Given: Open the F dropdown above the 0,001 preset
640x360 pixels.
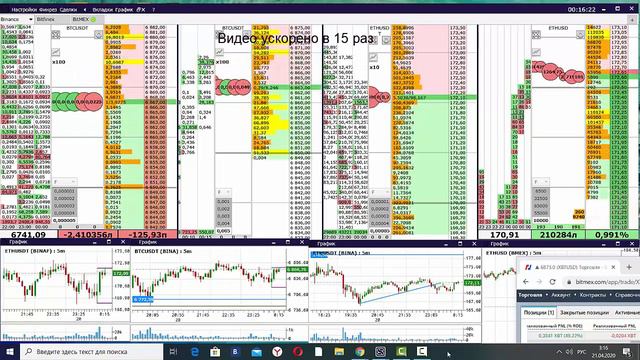Looking at the screenshot, I should (x=224, y=192).
